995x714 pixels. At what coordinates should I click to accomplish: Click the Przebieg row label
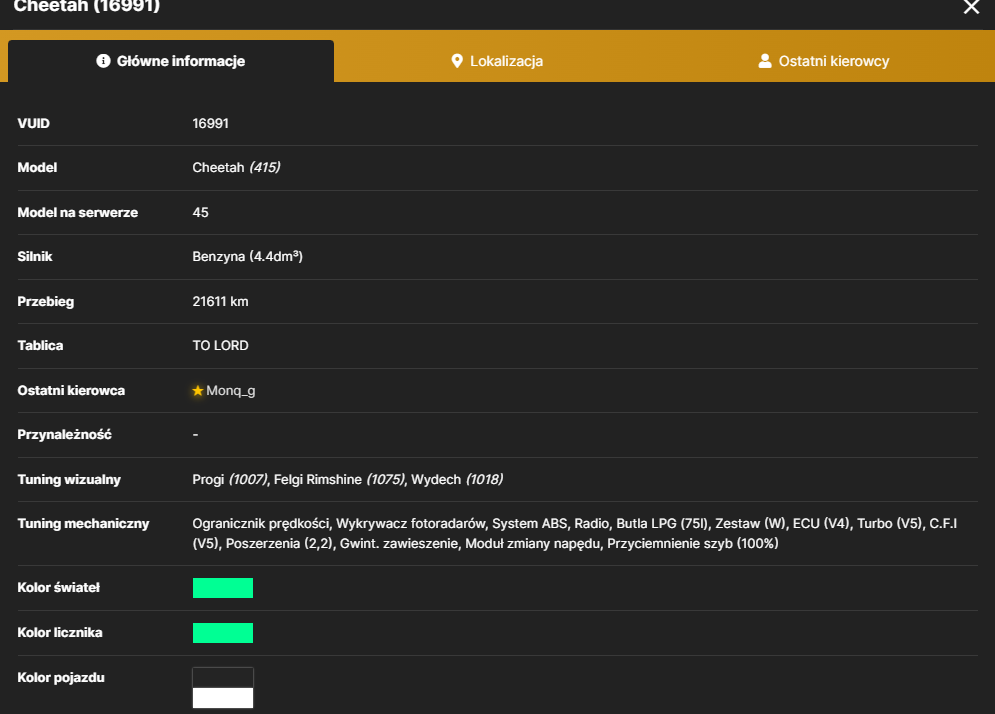46,301
